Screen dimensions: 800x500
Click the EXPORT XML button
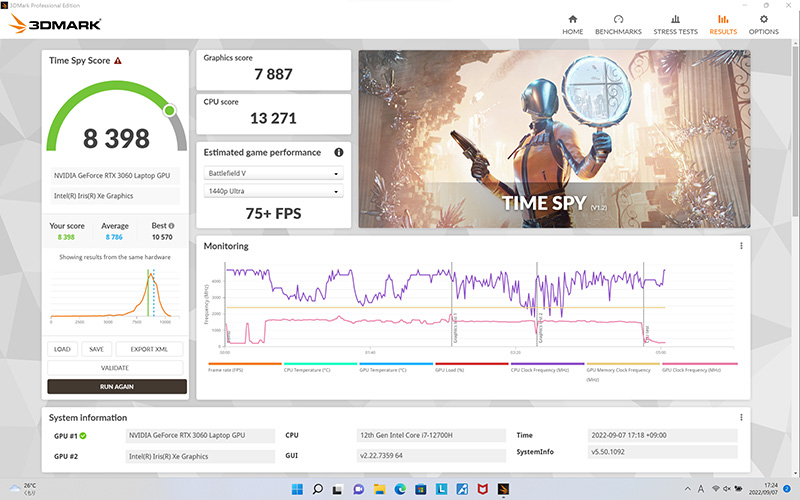pos(149,349)
